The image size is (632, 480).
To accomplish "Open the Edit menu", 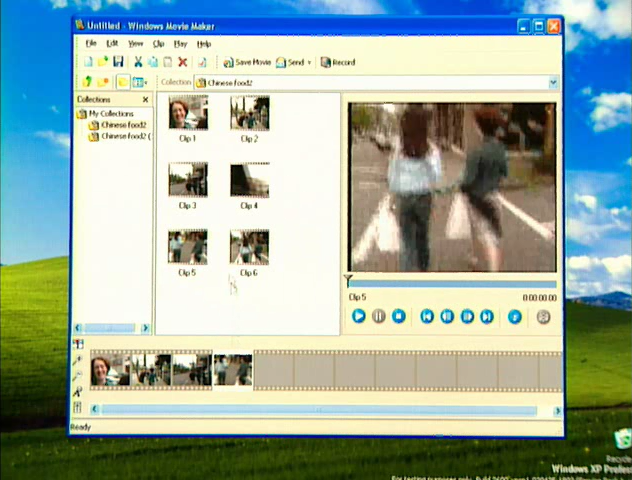I will pos(112,44).
